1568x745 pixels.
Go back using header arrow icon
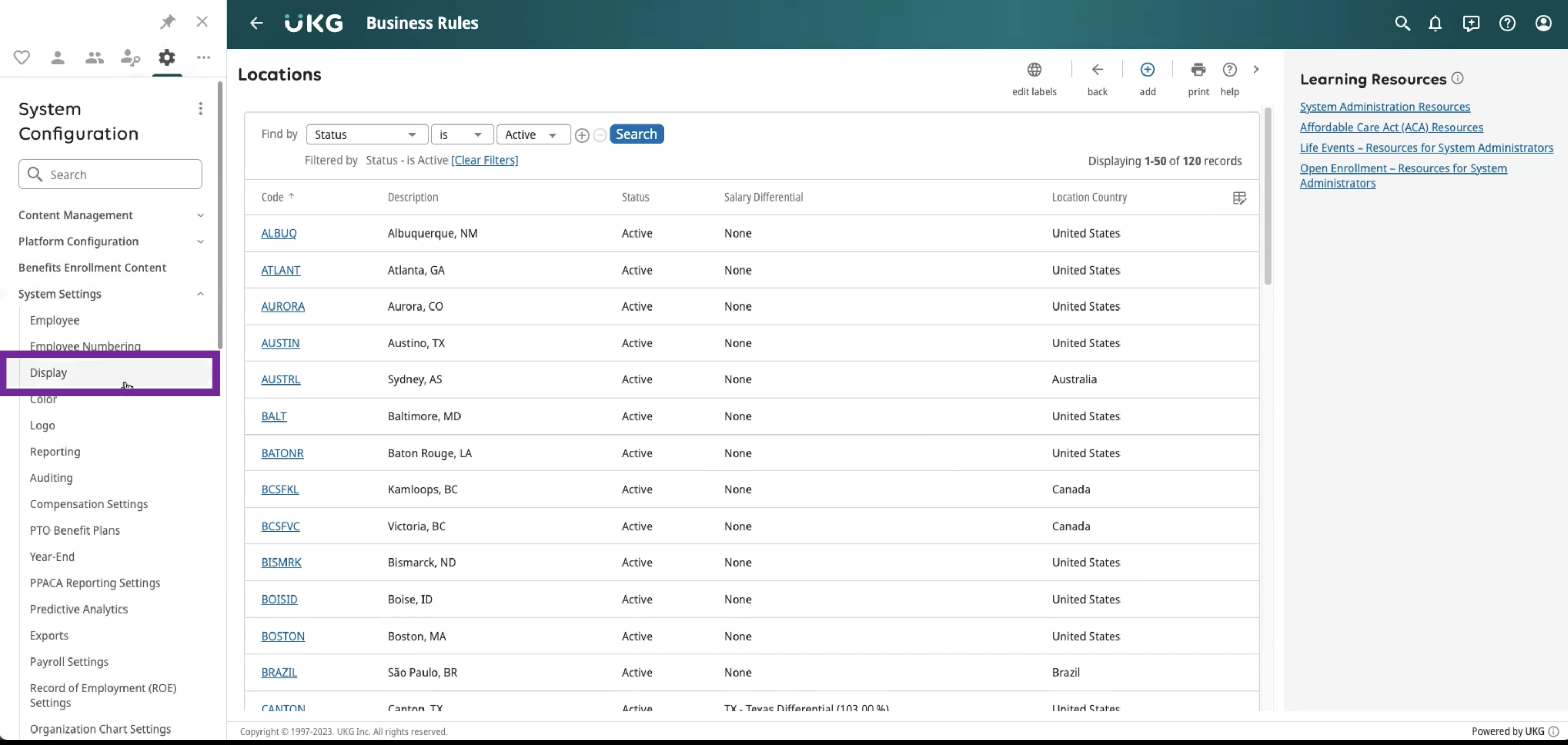pyautogui.click(x=256, y=23)
